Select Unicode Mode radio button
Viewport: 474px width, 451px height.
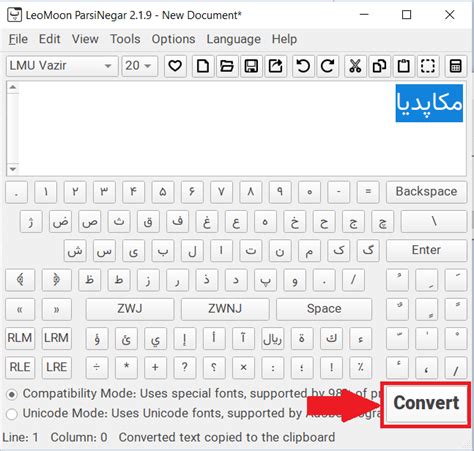pyautogui.click(x=12, y=414)
